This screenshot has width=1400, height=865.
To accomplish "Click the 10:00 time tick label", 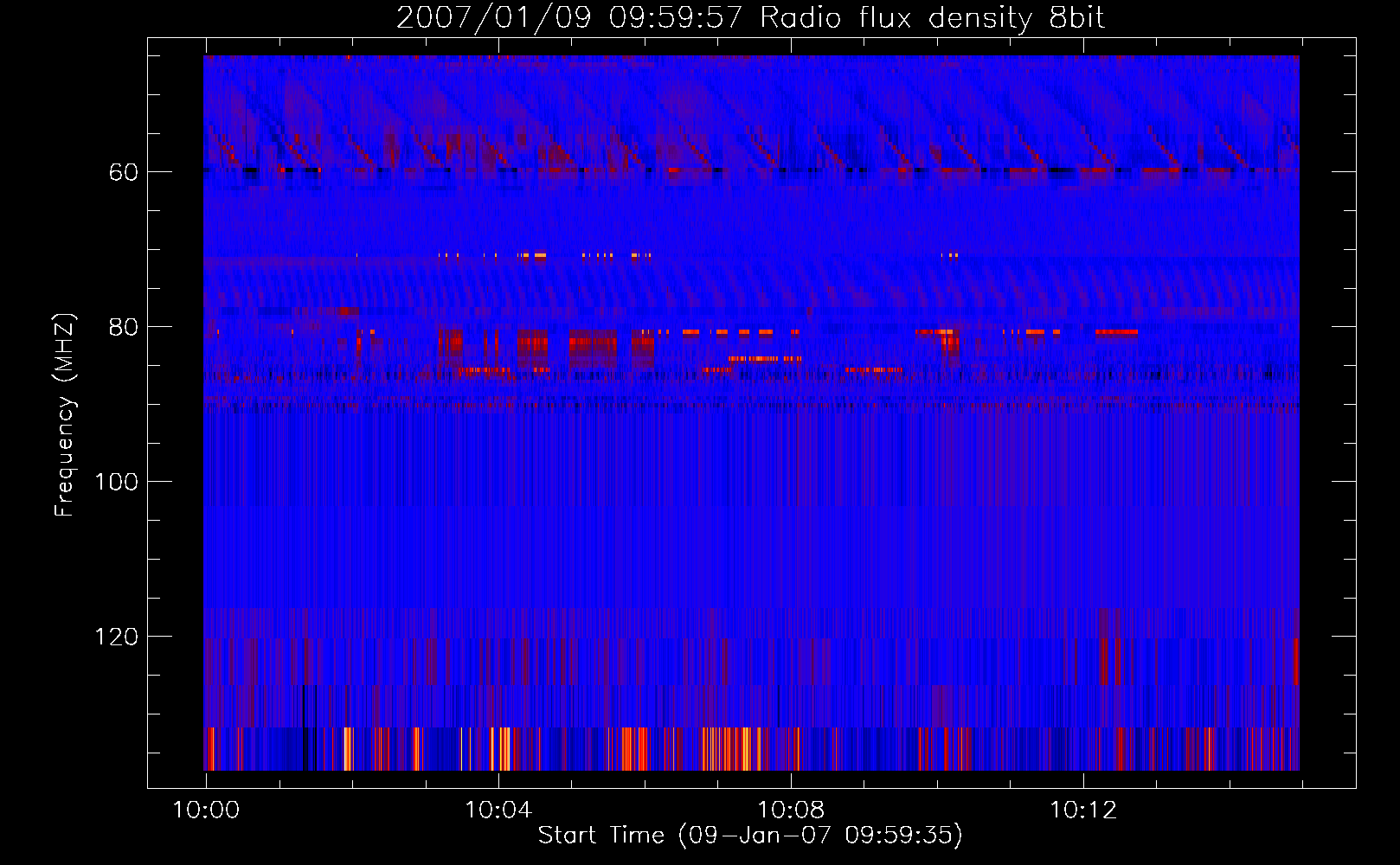I will pos(206,811).
